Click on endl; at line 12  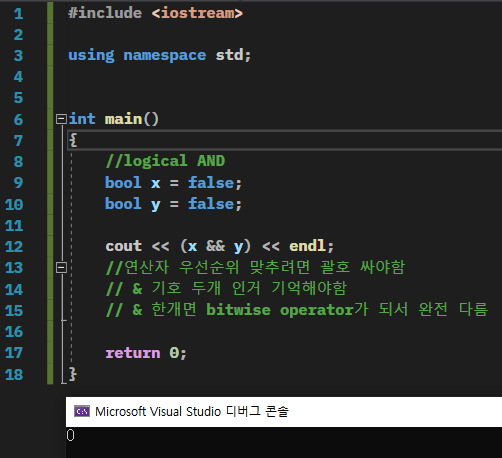(x=311, y=246)
